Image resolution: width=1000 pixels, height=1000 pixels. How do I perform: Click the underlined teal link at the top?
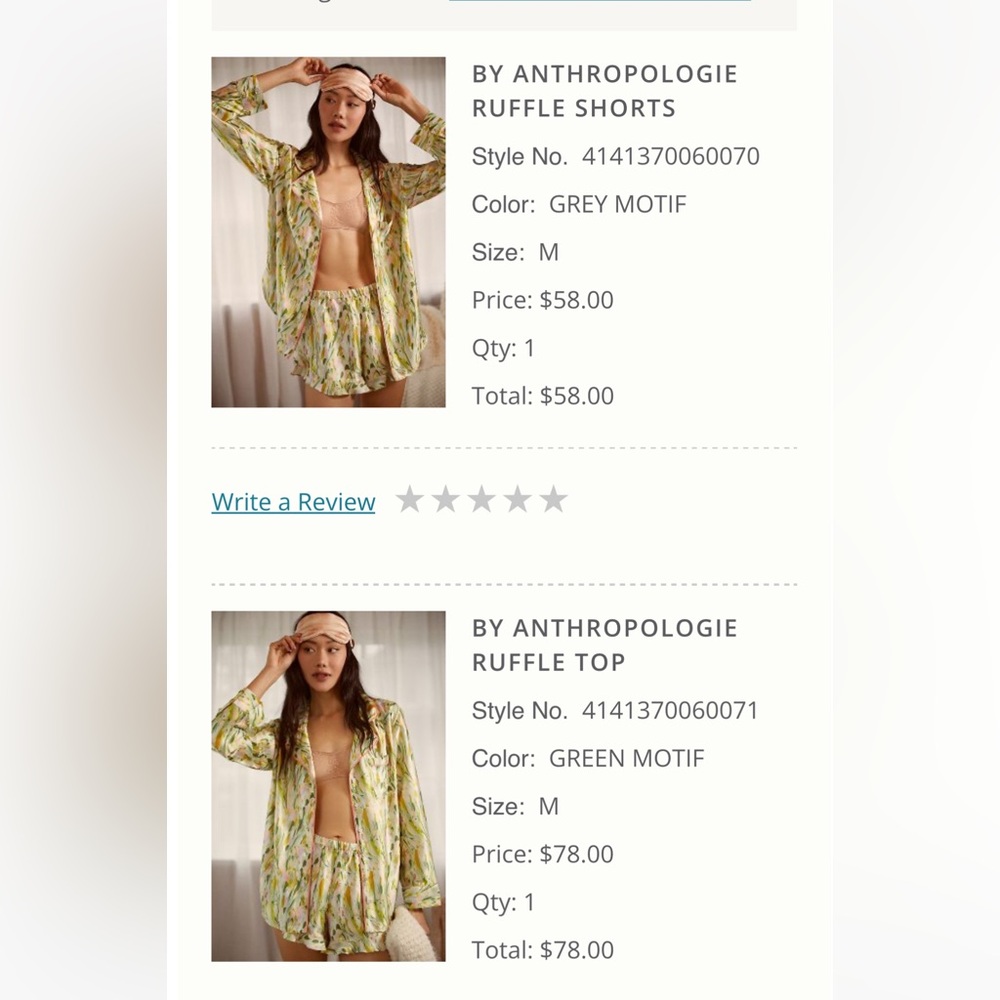(x=600, y=3)
